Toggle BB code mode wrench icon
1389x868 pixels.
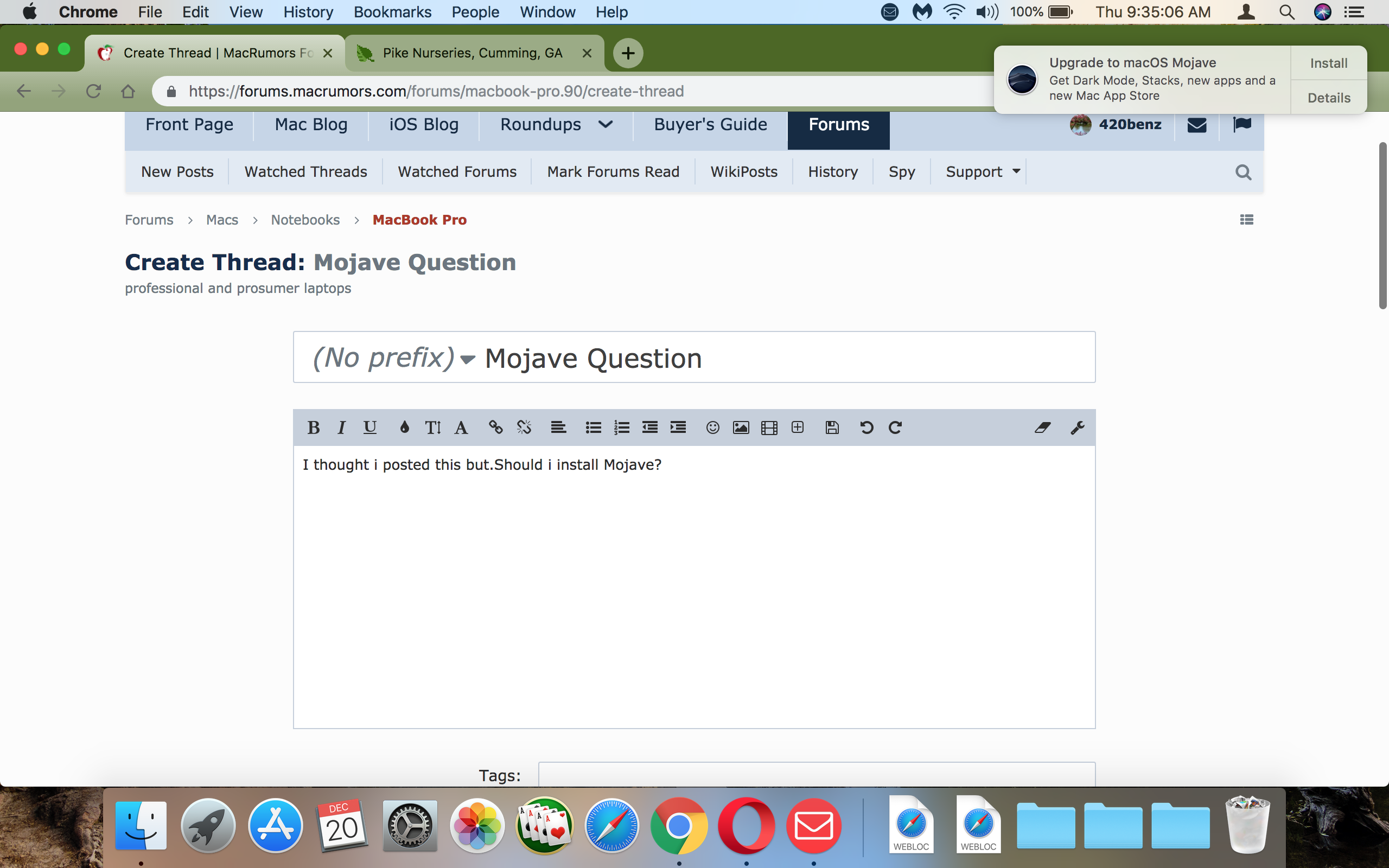pos(1077,427)
